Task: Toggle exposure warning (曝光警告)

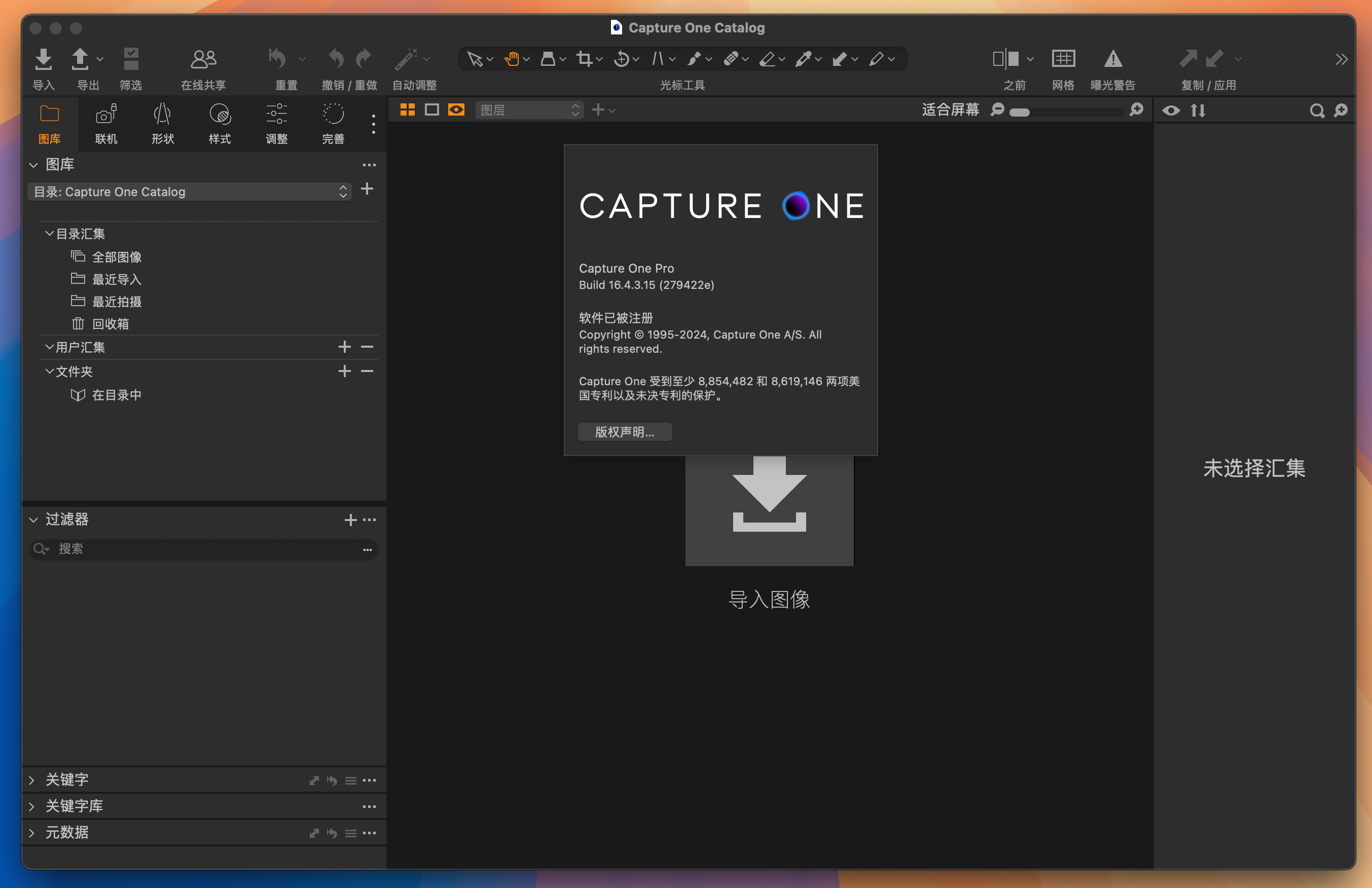Action: tap(1113, 59)
